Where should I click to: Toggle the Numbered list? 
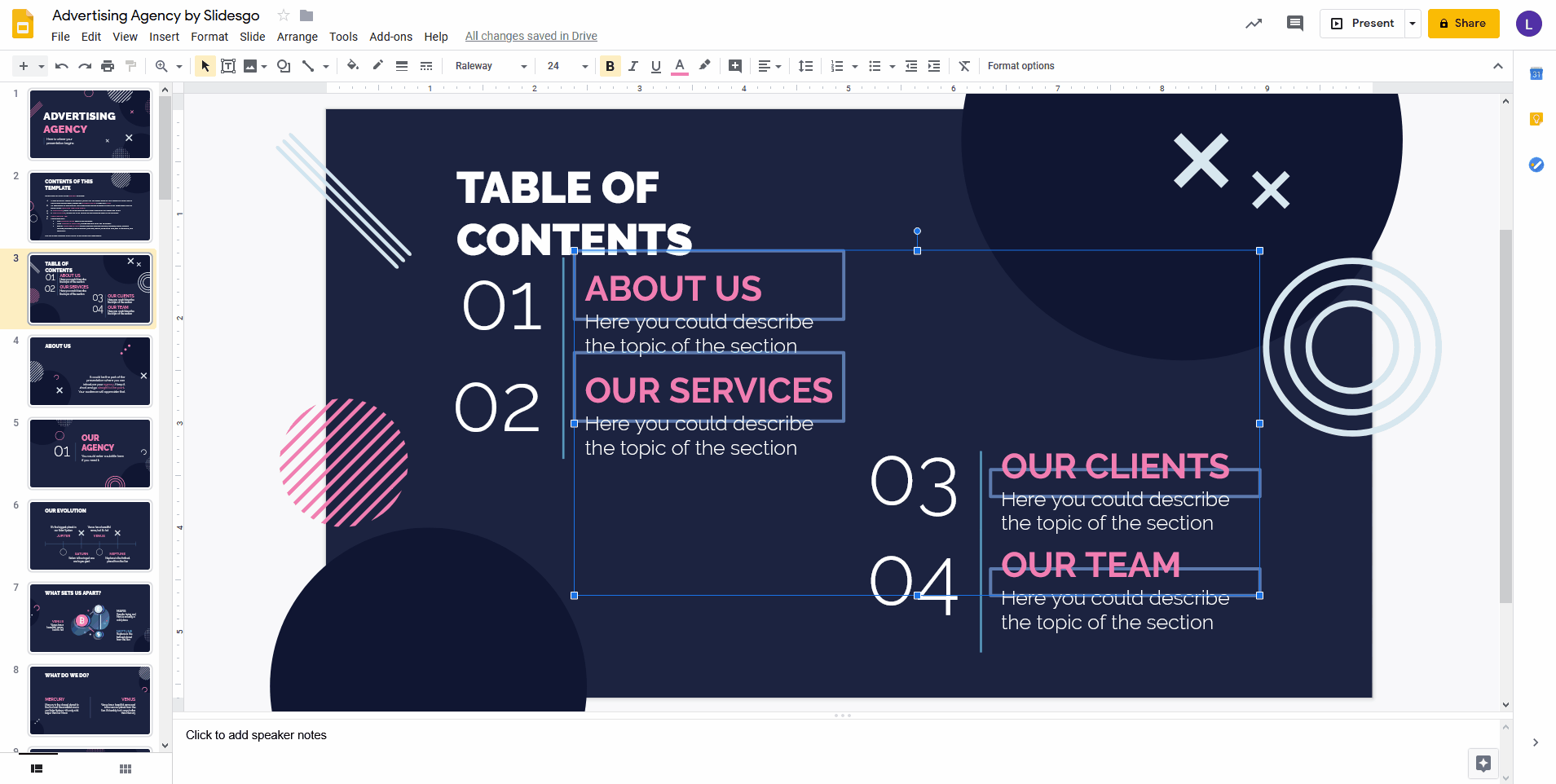pos(837,66)
